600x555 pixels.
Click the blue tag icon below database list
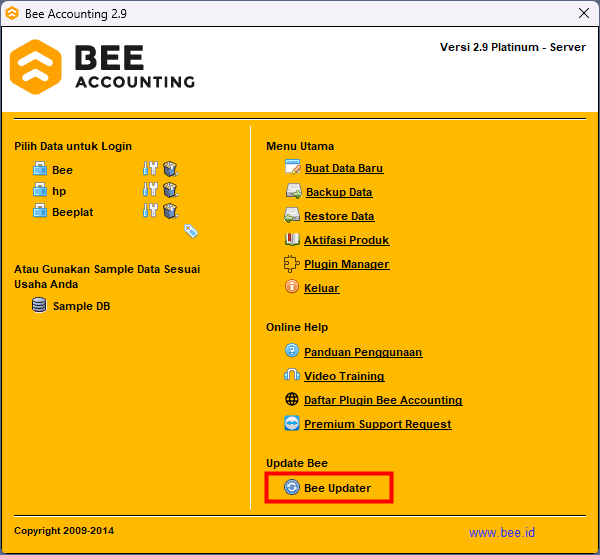(190, 232)
